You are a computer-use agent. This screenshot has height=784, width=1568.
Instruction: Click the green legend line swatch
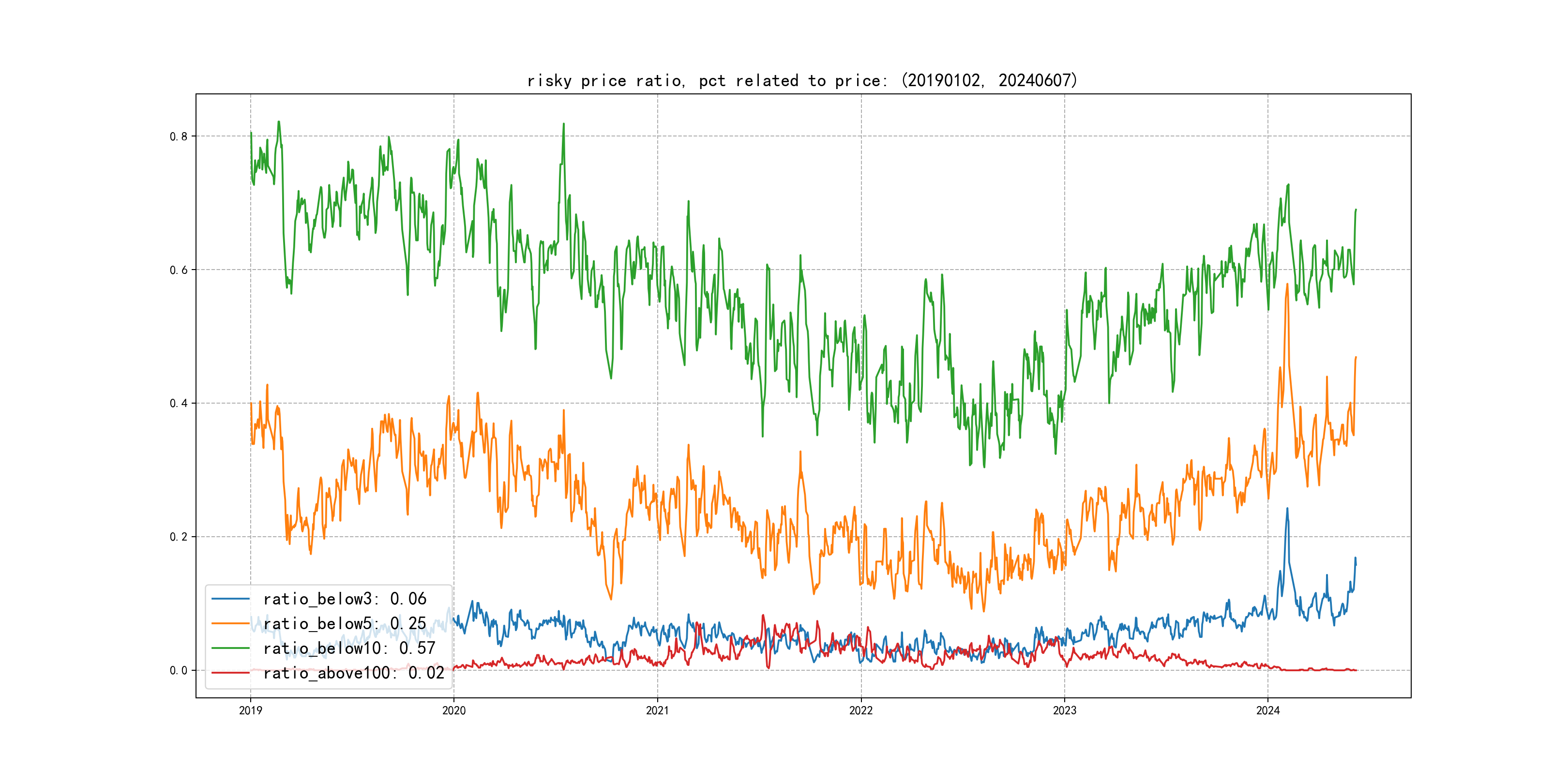tap(230, 648)
